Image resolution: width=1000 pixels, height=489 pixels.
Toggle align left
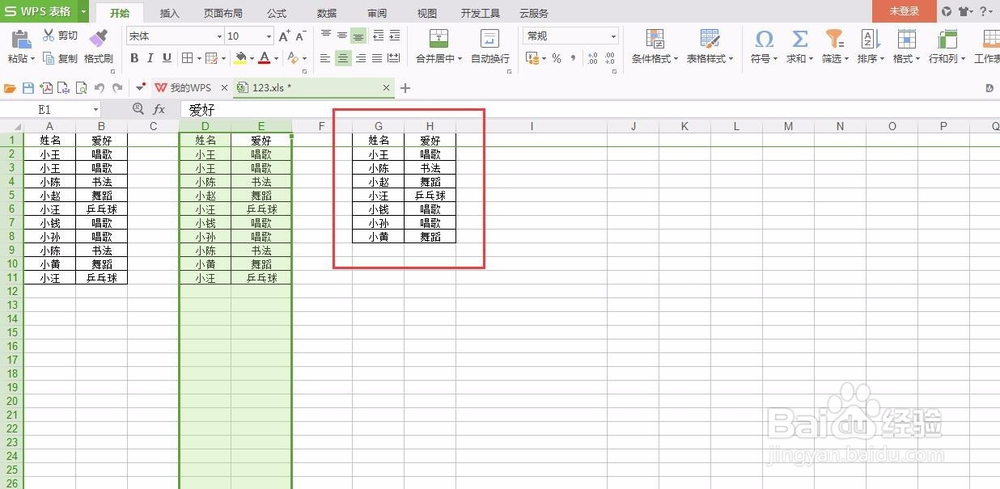click(x=325, y=59)
